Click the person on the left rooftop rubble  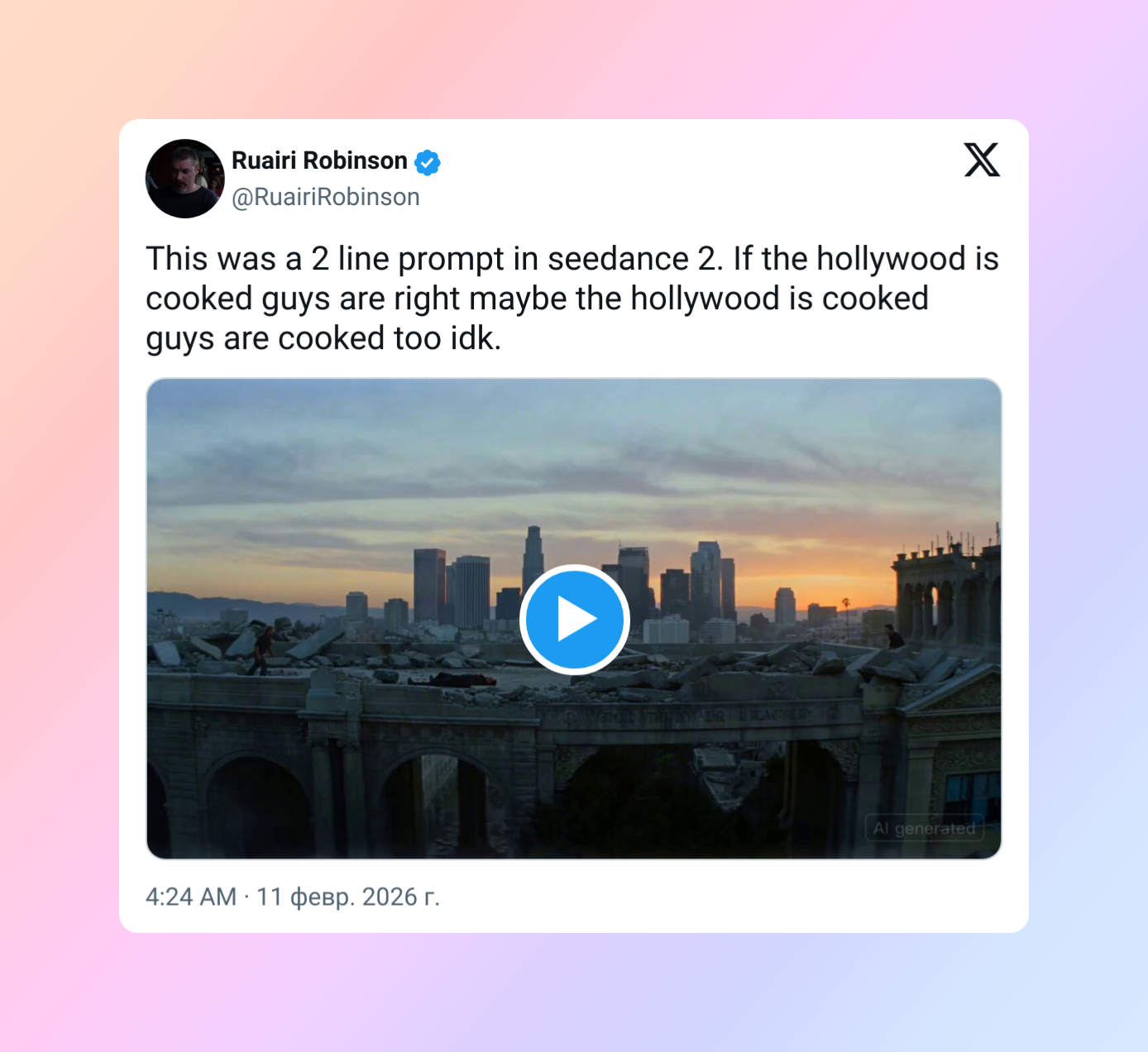click(x=265, y=651)
